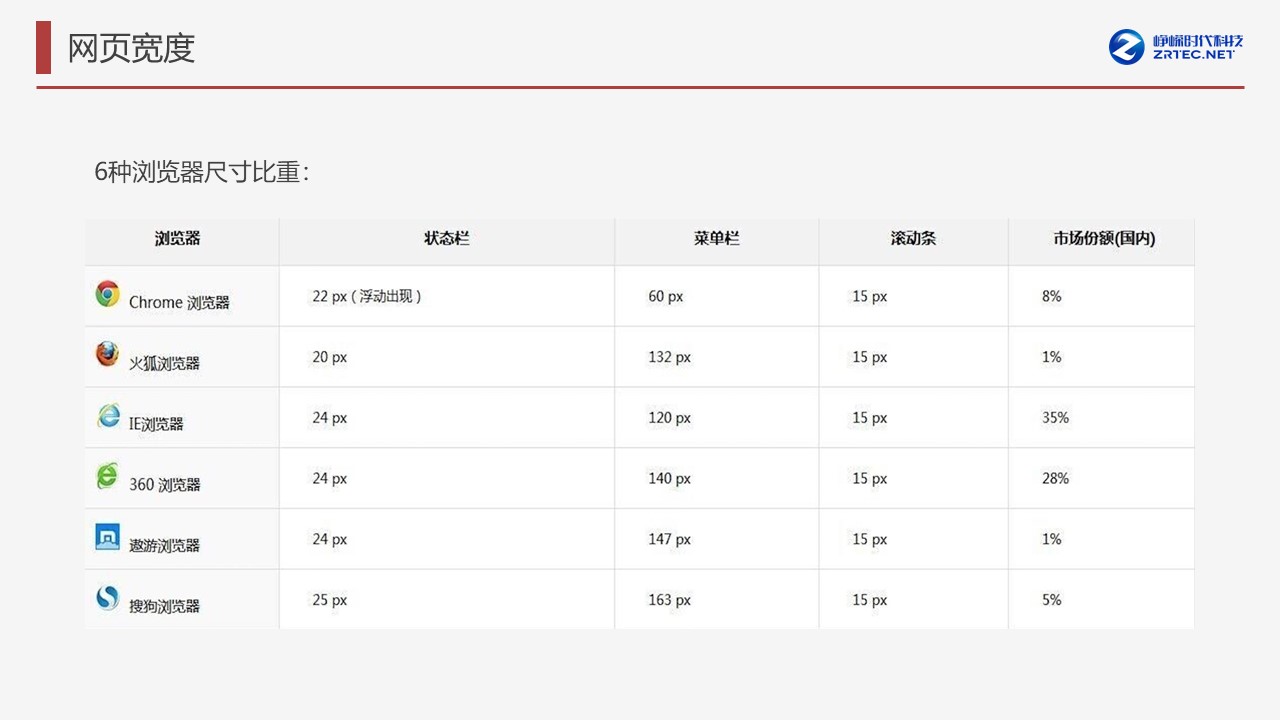Click the Chrome browser icon
1280x720 pixels.
pos(107,294)
